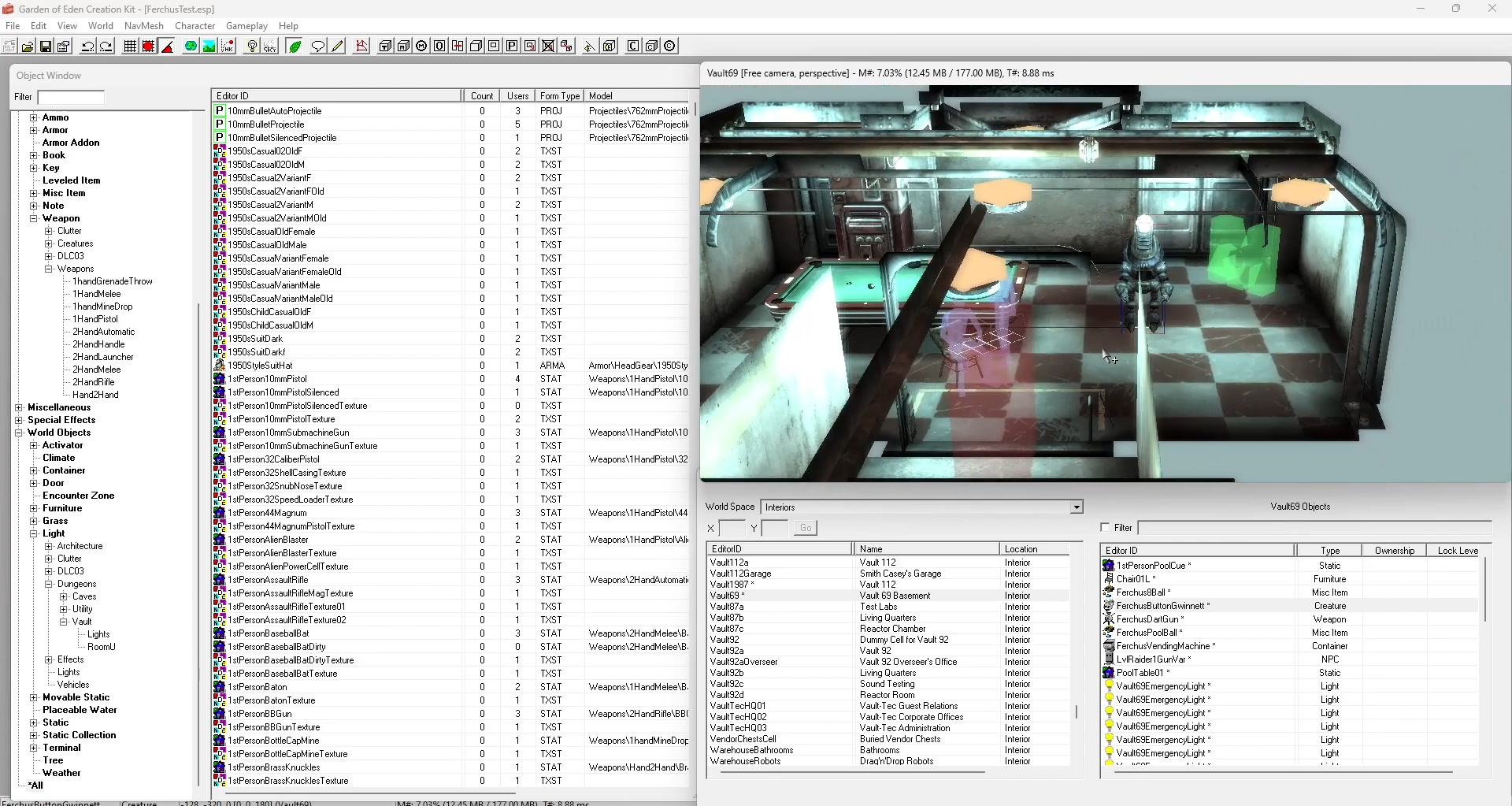Viewport: 1512px width, 806px height.
Task: Open the NavMesh menu
Action: 143,26
